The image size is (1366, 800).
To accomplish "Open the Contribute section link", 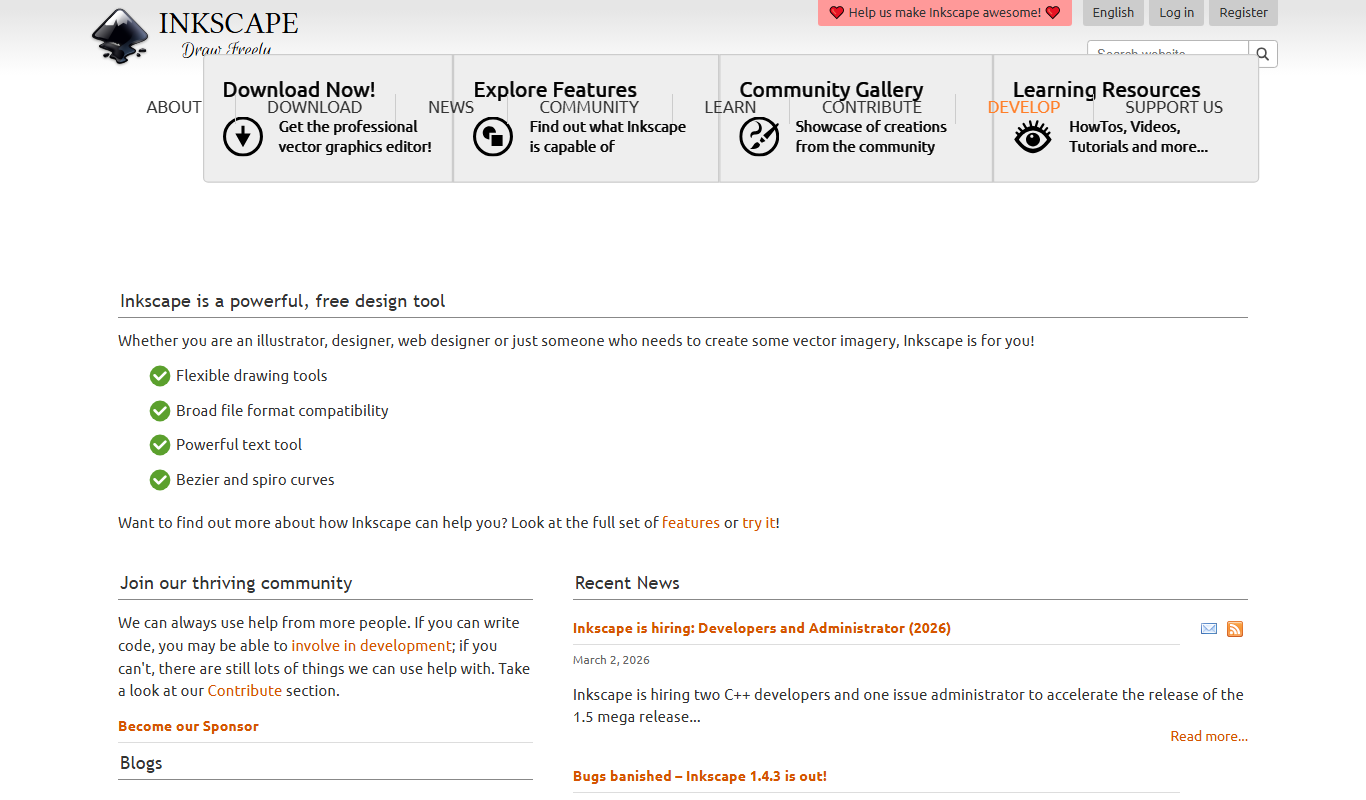I will [x=245, y=691].
